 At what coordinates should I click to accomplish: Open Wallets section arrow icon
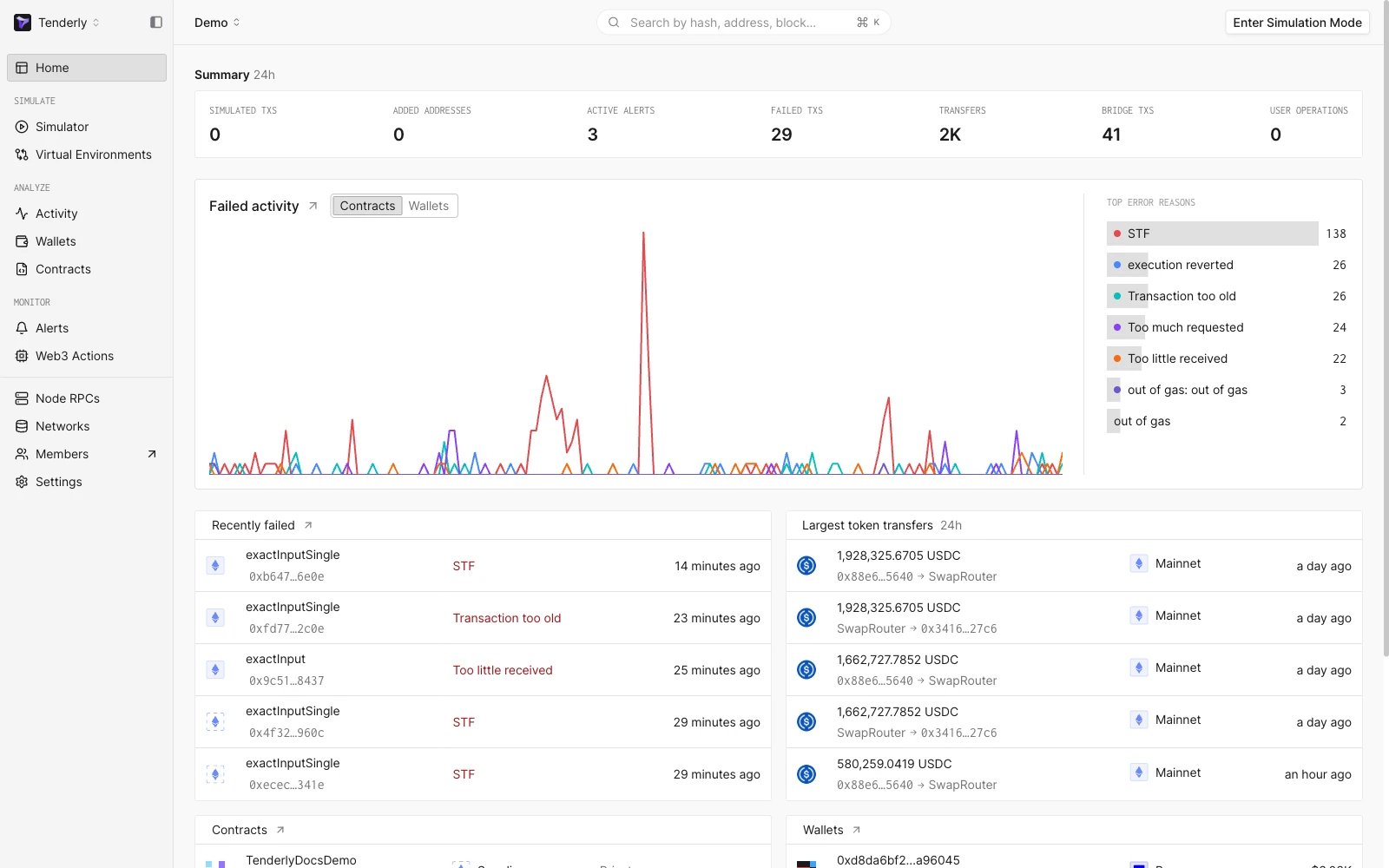[857, 830]
